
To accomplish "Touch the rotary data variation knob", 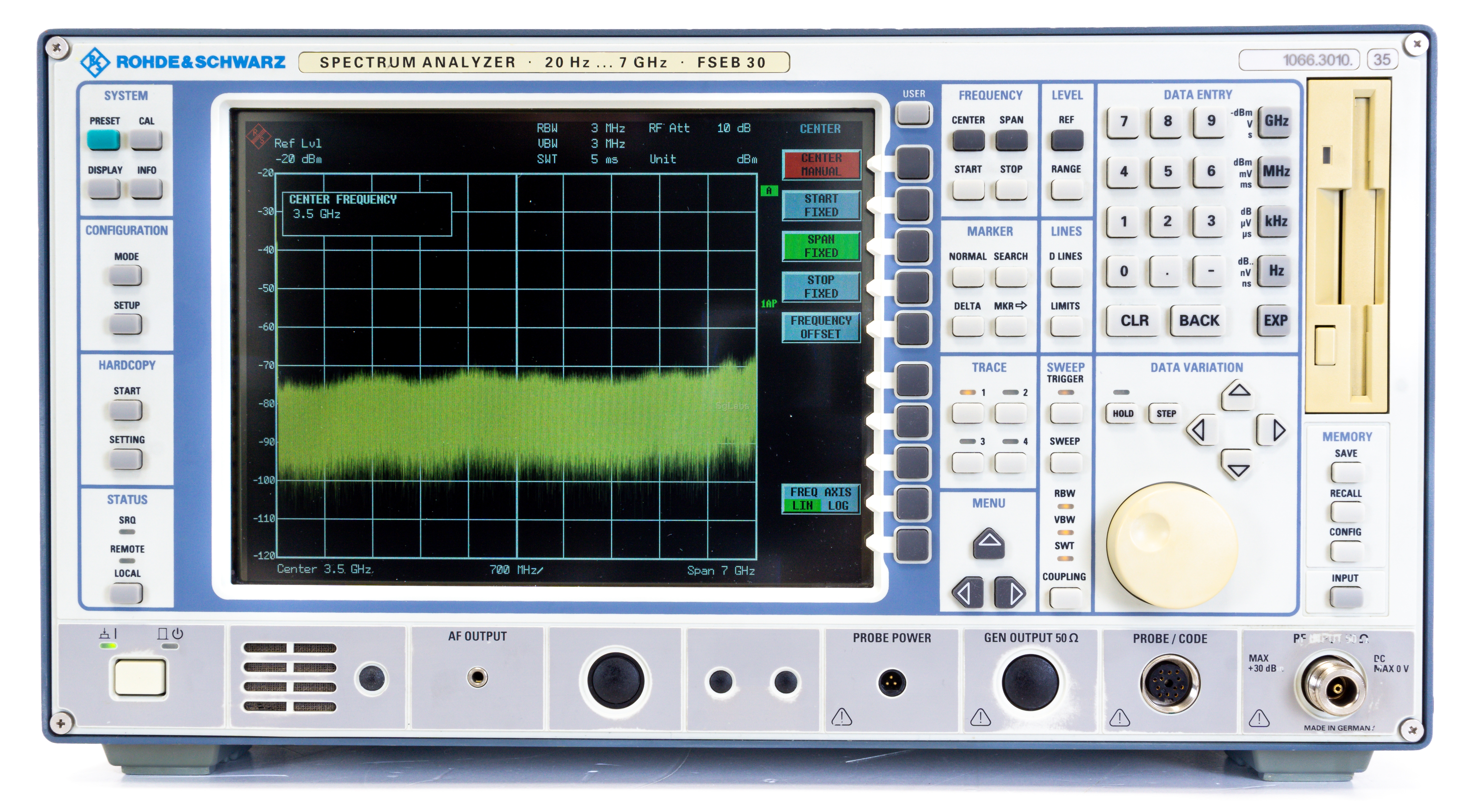I will click(x=1172, y=545).
